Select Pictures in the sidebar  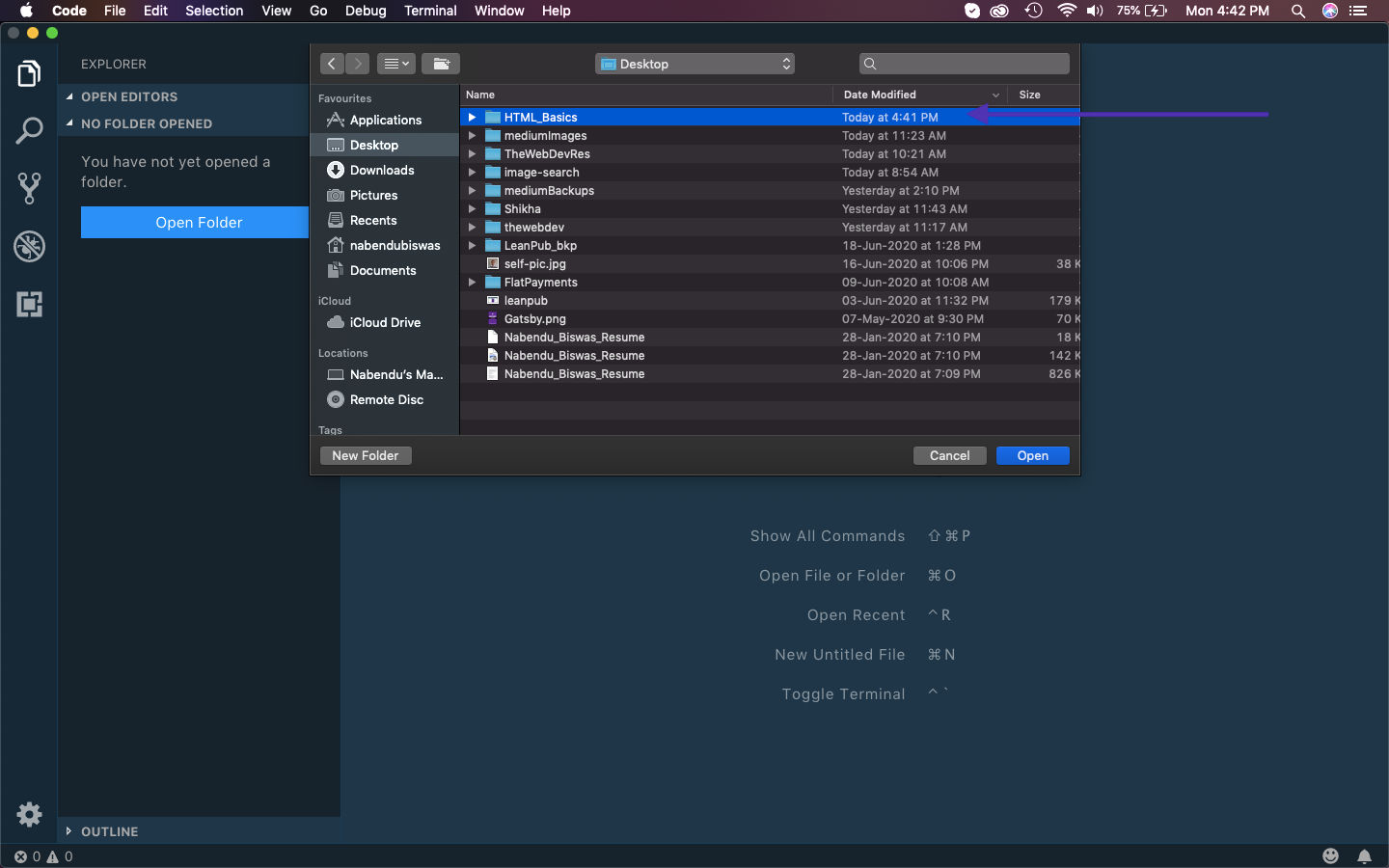(384, 195)
